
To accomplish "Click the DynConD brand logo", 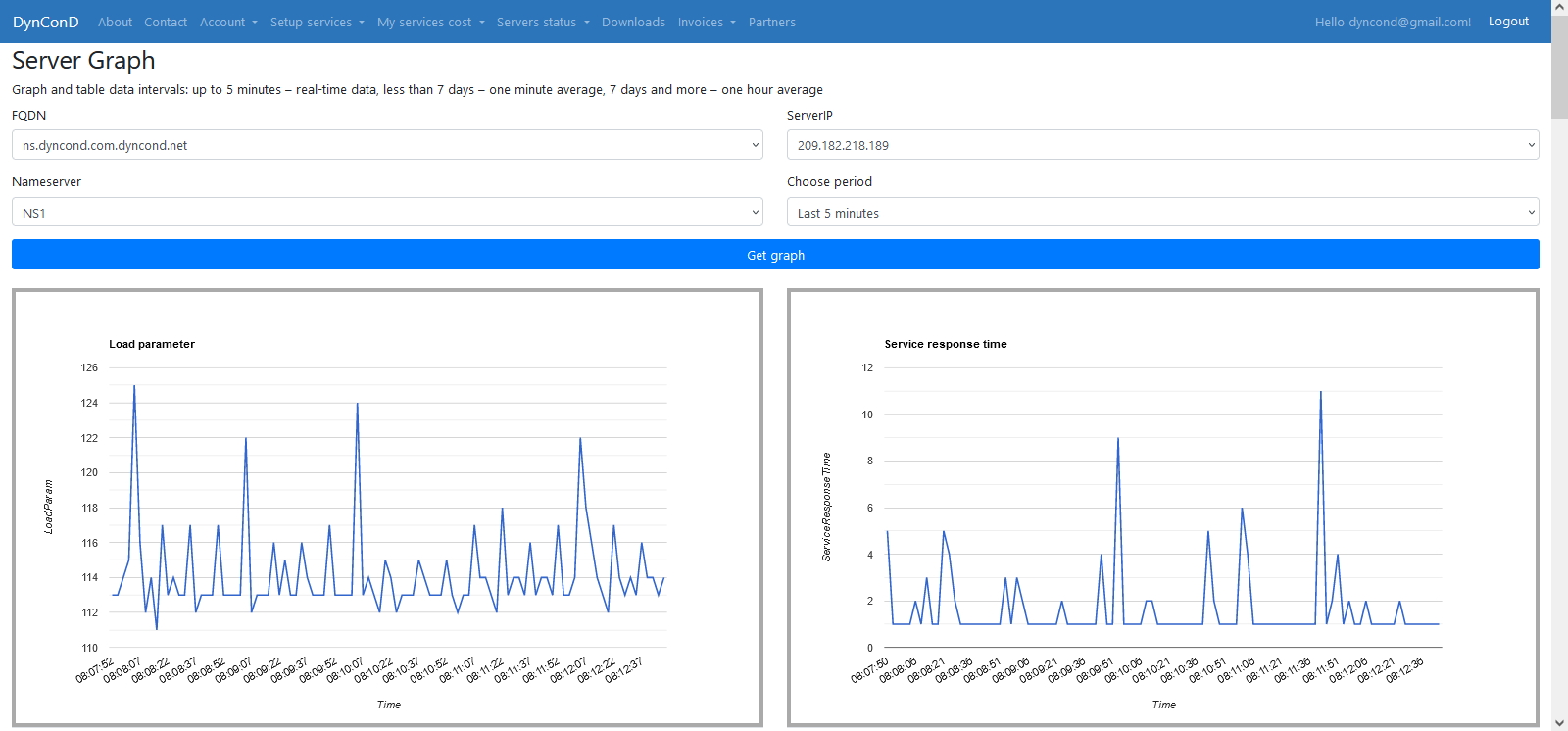I will (45, 22).
